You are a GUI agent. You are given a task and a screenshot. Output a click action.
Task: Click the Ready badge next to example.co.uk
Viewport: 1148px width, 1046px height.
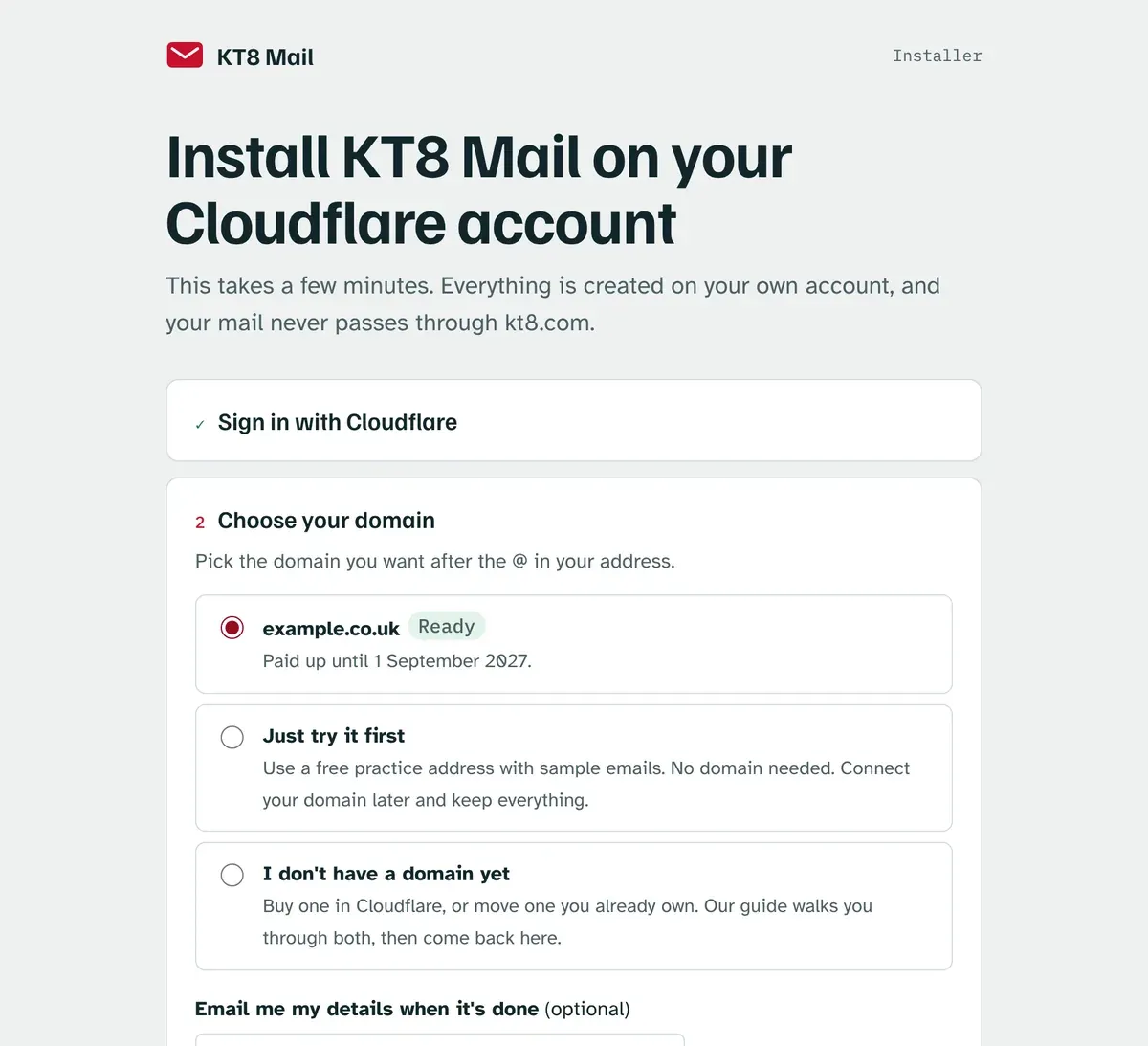tap(447, 627)
